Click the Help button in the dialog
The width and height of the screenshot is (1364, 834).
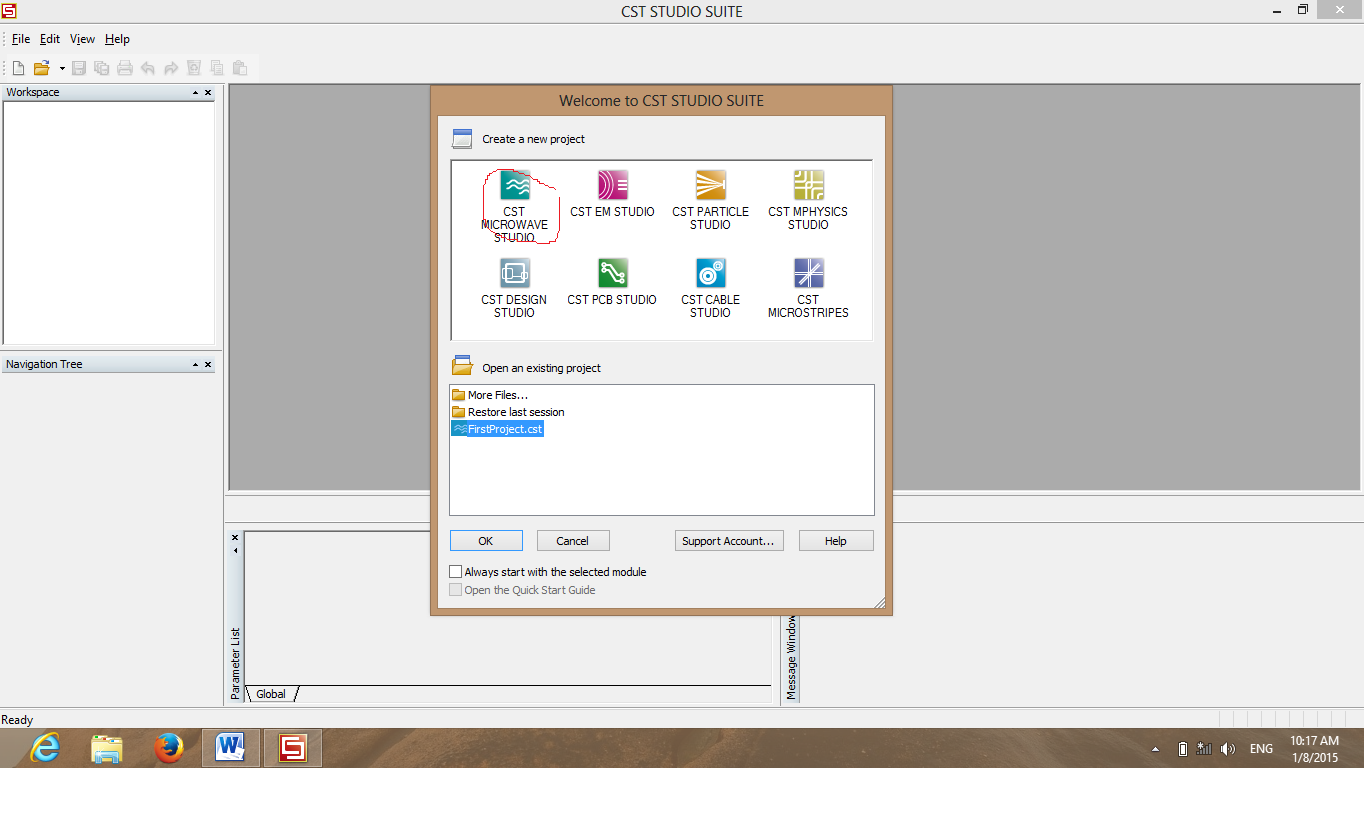[x=836, y=541]
